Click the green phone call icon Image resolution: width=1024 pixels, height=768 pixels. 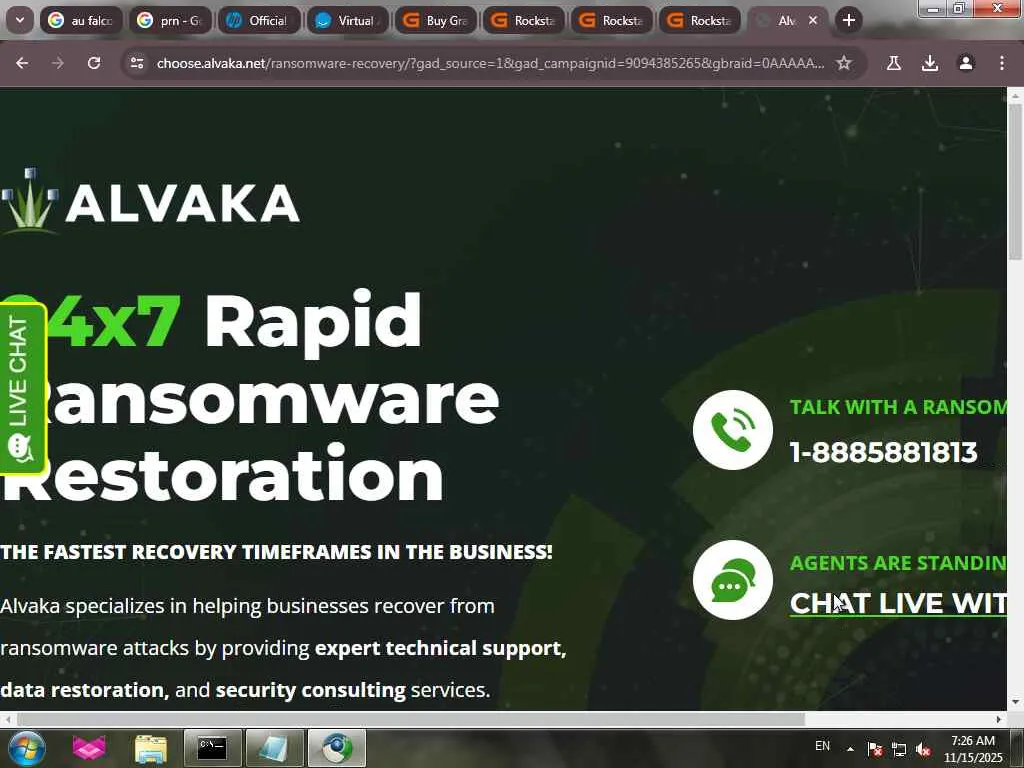tap(732, 430)
